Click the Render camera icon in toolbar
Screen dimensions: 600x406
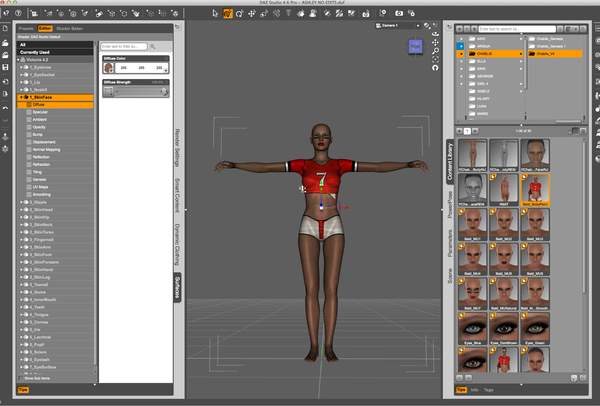(399, 13)
